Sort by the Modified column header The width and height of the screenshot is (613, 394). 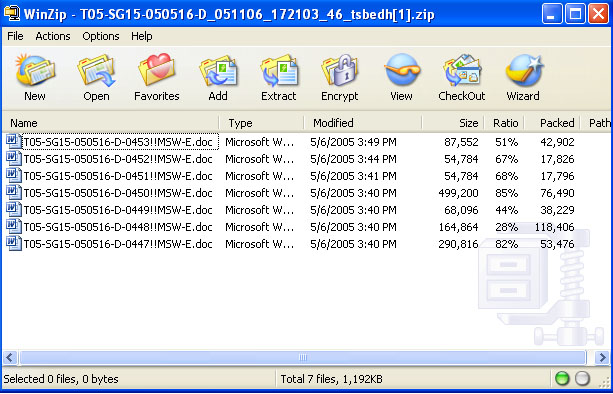click(x=363, y=123)
